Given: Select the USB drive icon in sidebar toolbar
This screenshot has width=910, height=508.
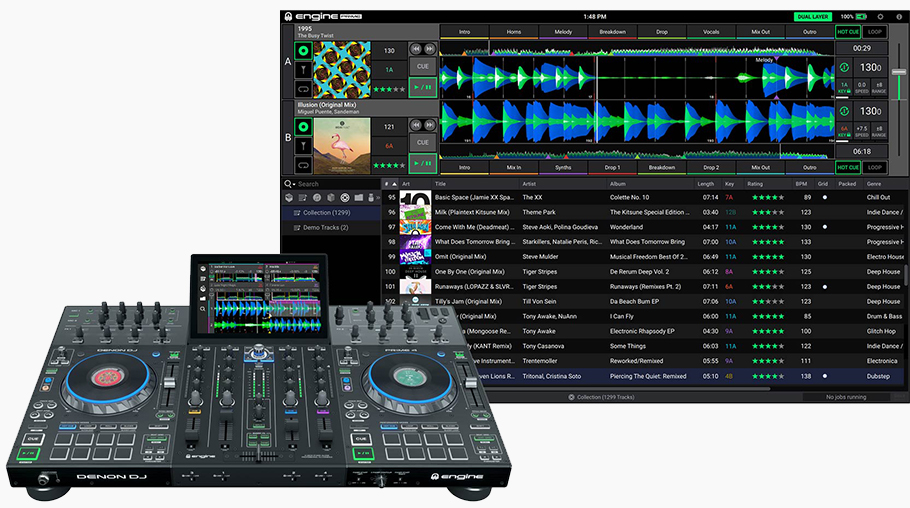Looking at the screenshot, I should [371, 198].
